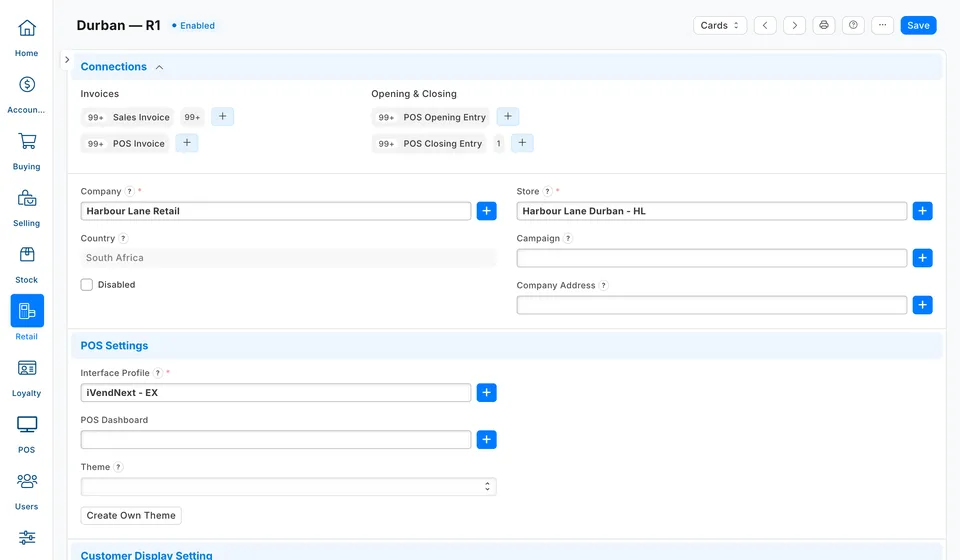The width and height of the screenshot is (960, 560).
Task: Show help tooltip for Country label
Action: coord(123,238)
